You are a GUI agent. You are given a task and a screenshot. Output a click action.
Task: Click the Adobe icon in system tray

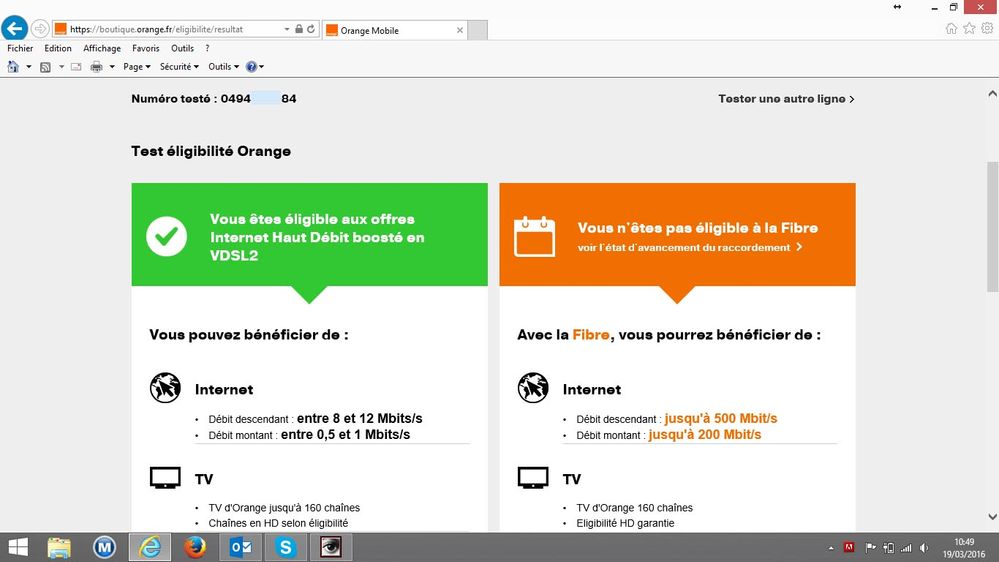(x=849, y=547)
